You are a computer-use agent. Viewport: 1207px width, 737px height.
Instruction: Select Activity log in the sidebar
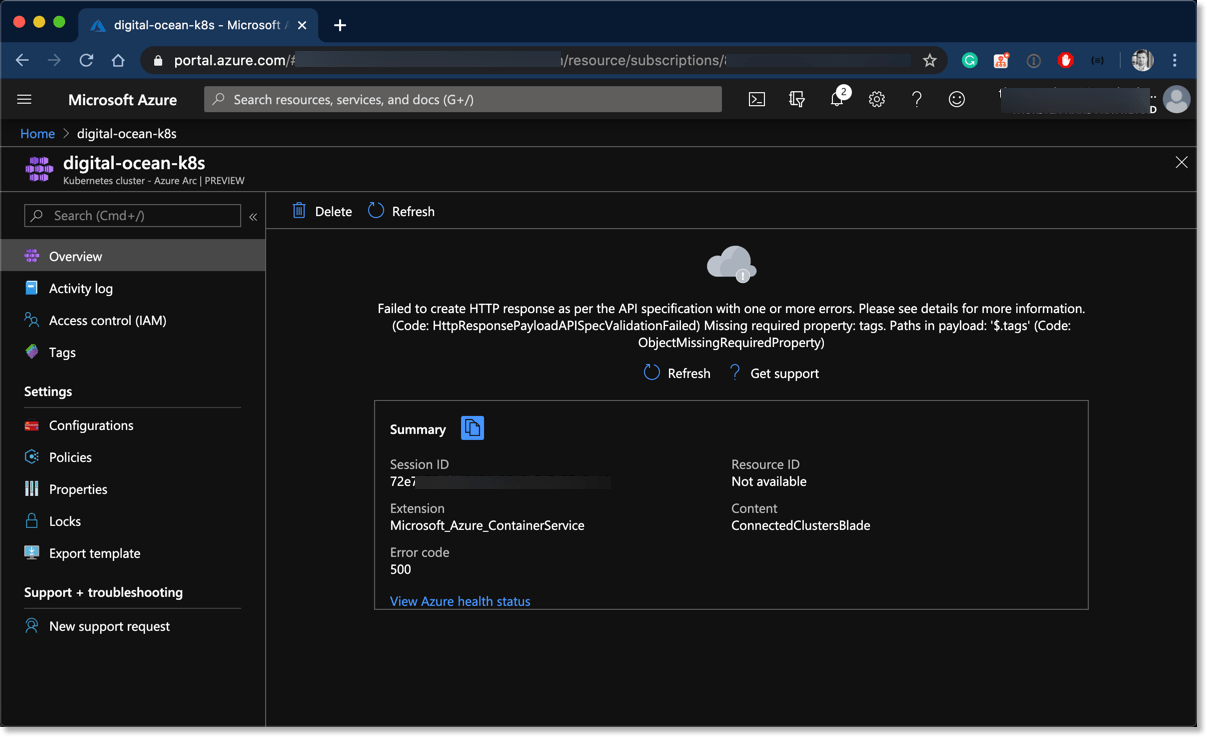coord(81,288)
